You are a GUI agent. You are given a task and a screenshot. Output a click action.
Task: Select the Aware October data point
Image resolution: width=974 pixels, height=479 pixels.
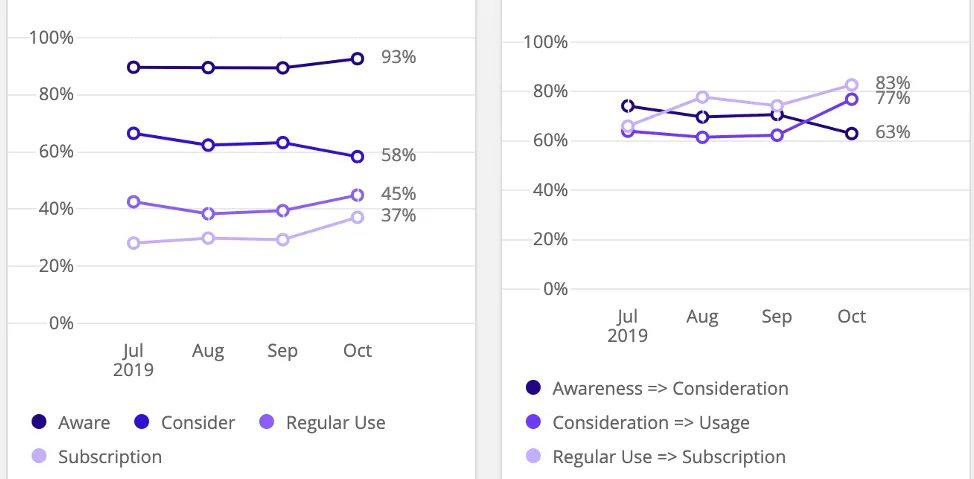click(x=357, y=59)
